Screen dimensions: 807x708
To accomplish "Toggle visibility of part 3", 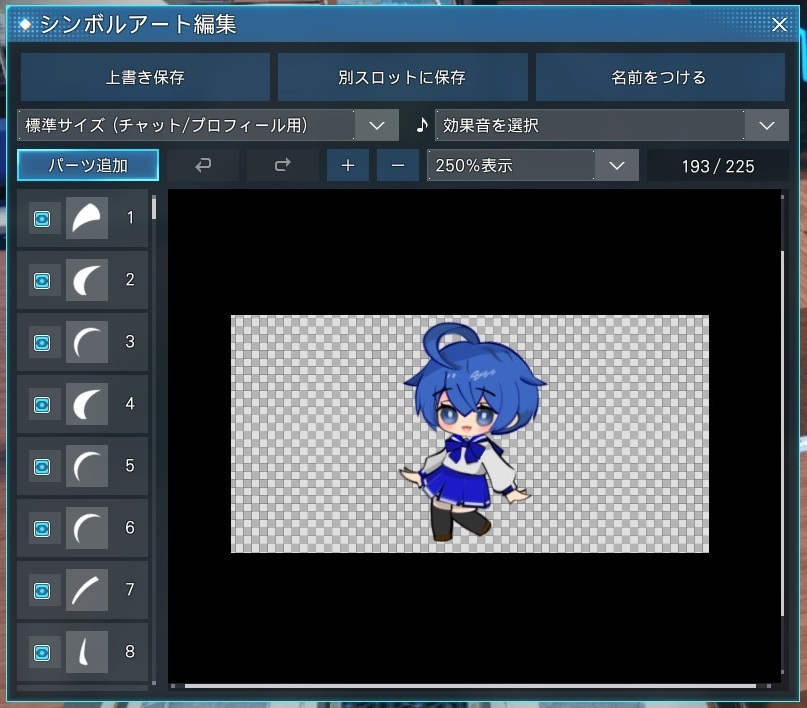I will [x=42, y=343].
